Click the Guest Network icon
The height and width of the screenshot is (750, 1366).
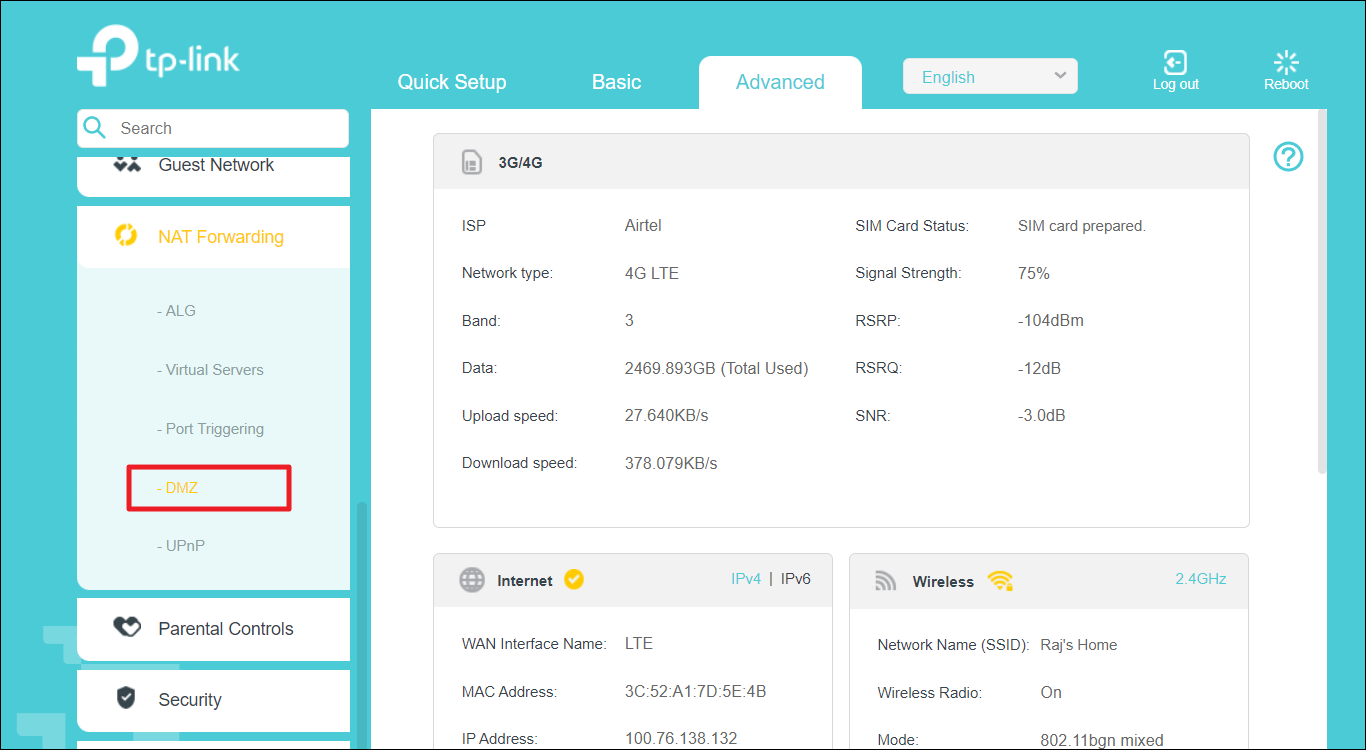(127, 165)
